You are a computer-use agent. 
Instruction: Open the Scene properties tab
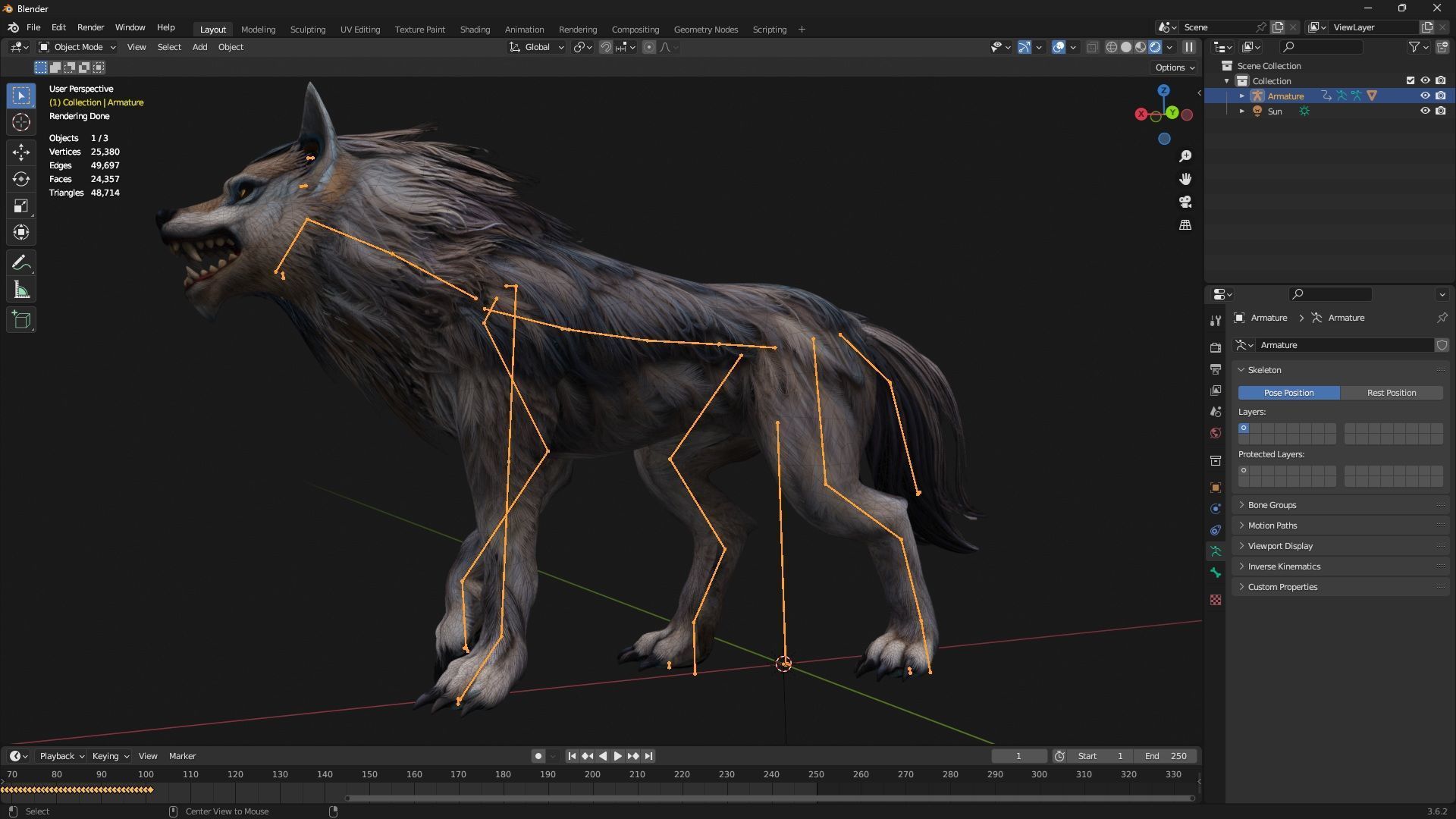[1216, 412]
